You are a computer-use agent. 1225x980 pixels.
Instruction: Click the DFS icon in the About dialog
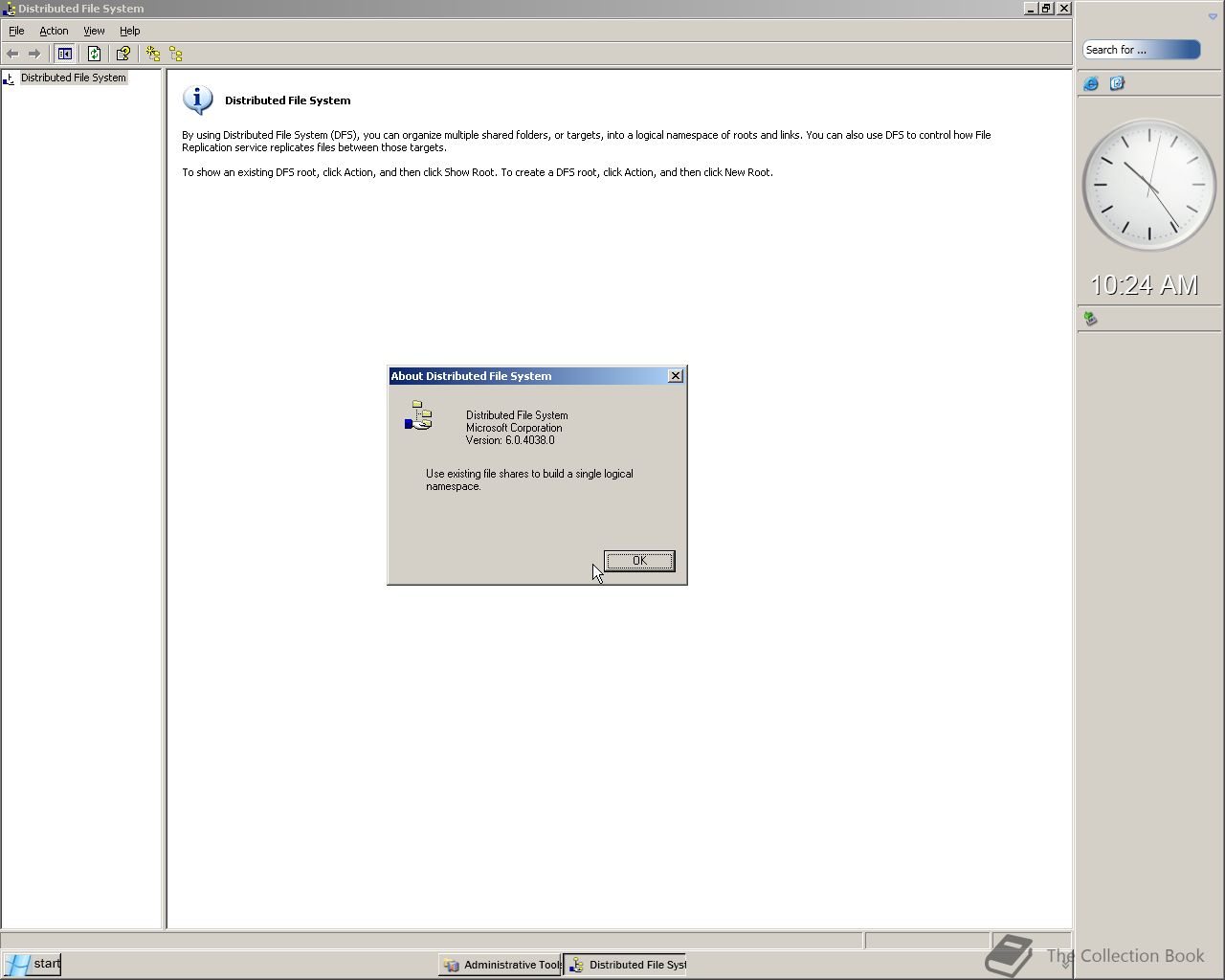(x=419, y=415)
